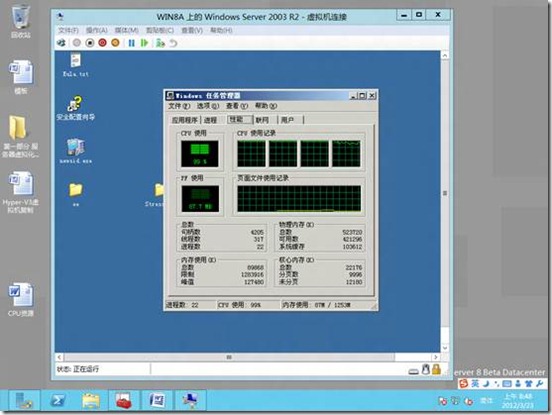Reset the VM with green play icon
This screenshot has height=415, width=552.
click(x=144, y=43)
